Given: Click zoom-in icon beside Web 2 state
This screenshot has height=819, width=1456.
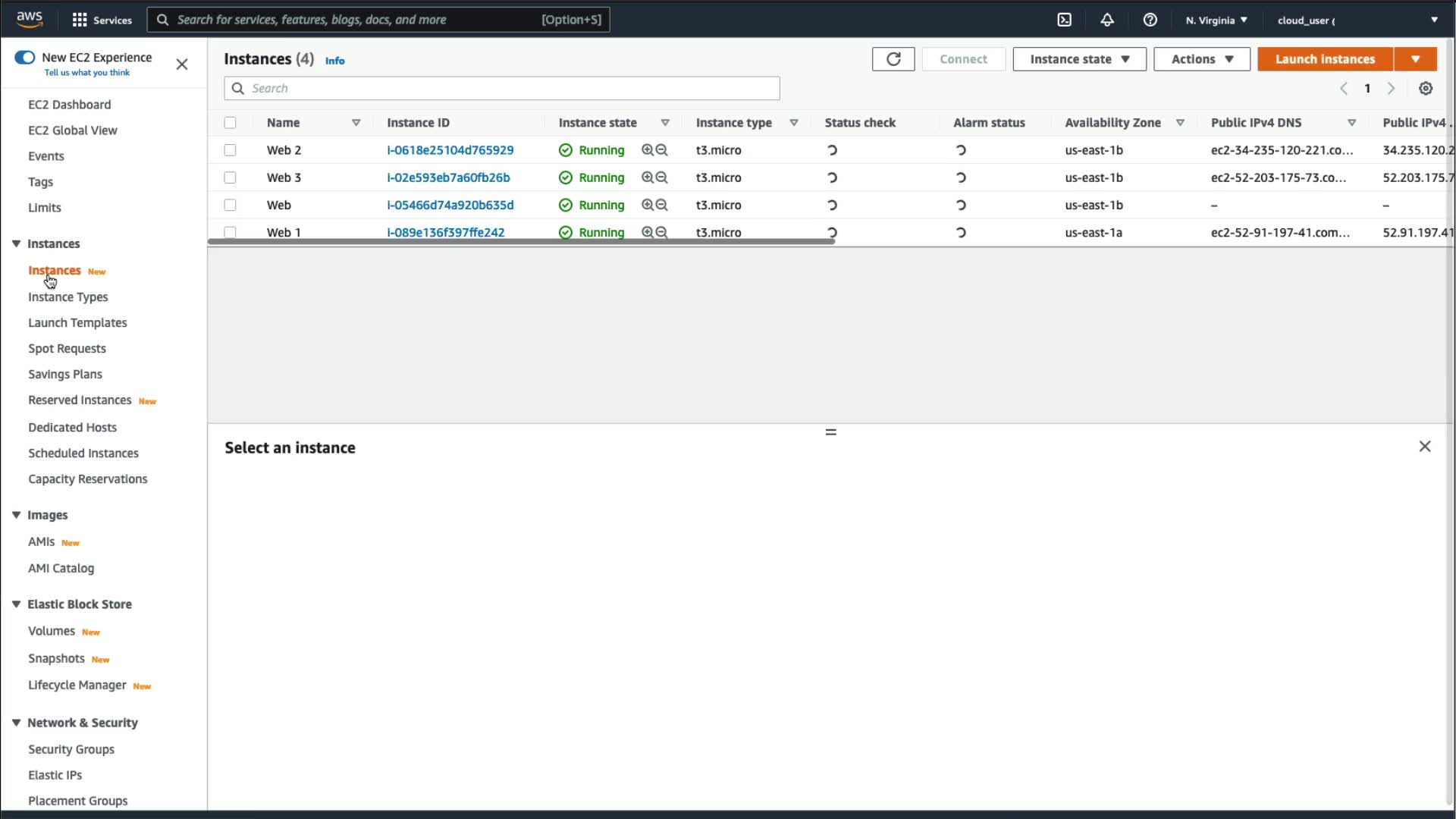Looking at the screenshot, I should (647, 150).
